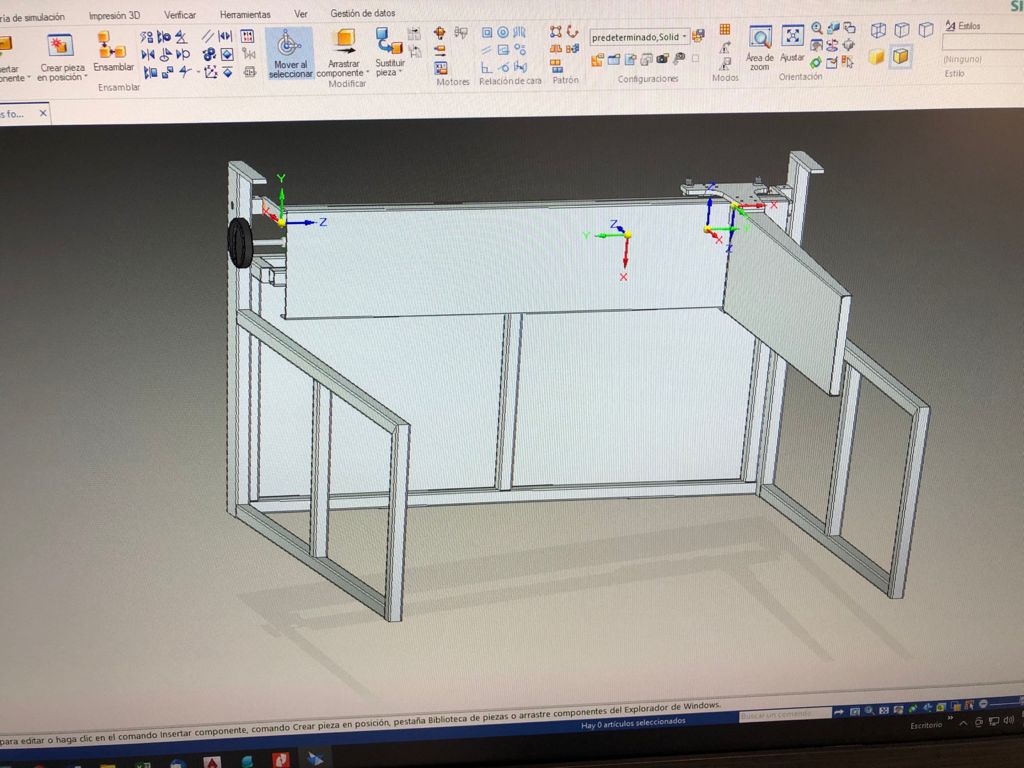Viewport: 1024px width, 768px height.
Task: Click the simulate motor icon in Motores
Action: coord(441,67)
